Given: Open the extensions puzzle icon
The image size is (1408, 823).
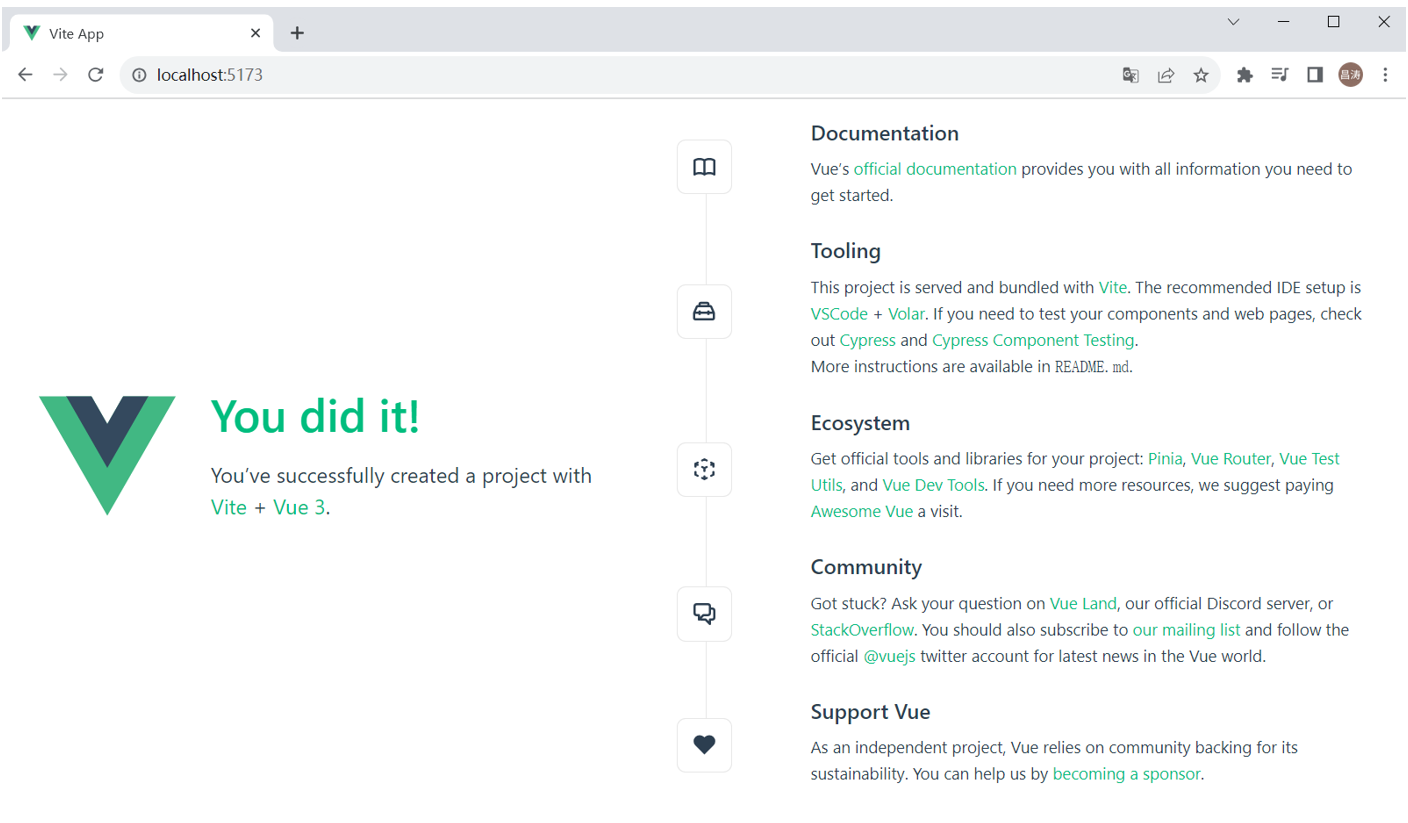Looking at the screenshot, I should point(1245,75).
